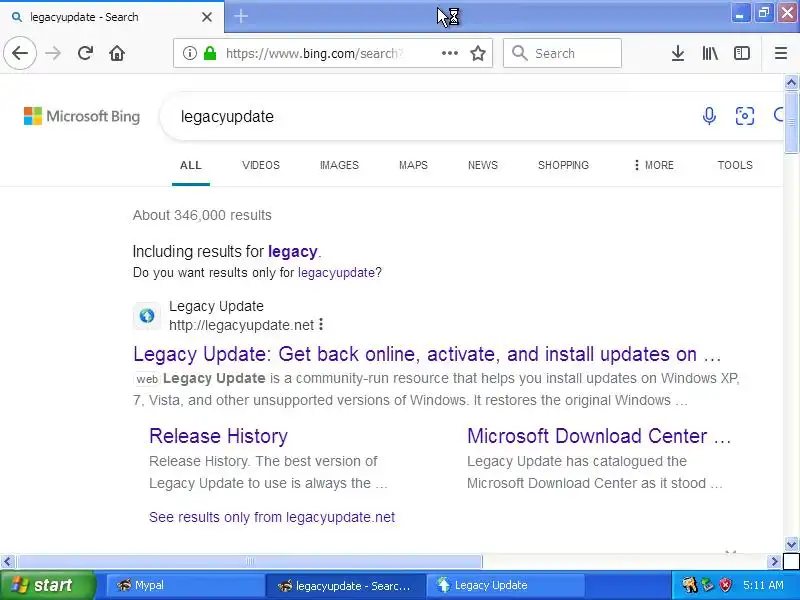Show site information icon in address bar

coord(190,53)
